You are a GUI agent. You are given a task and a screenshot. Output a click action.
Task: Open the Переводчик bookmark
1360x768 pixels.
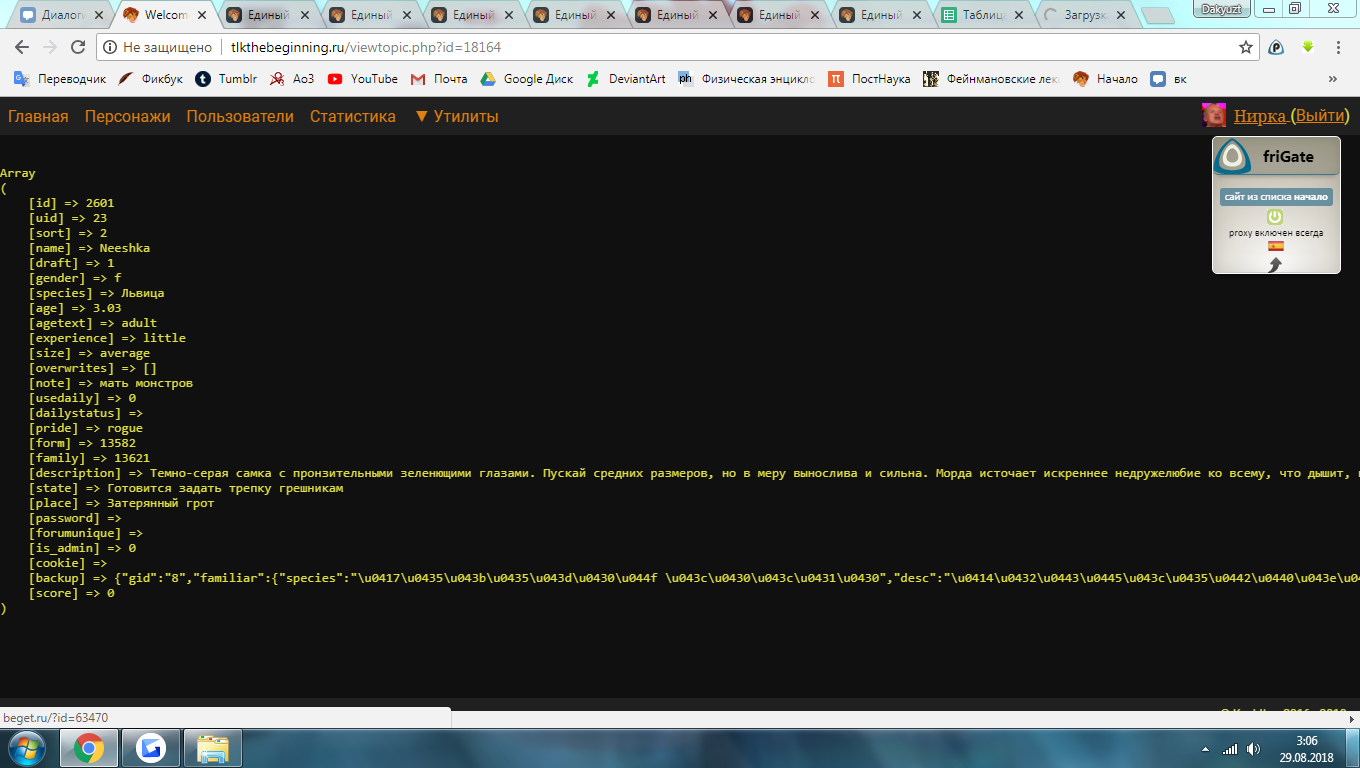(x=59, y=79)
